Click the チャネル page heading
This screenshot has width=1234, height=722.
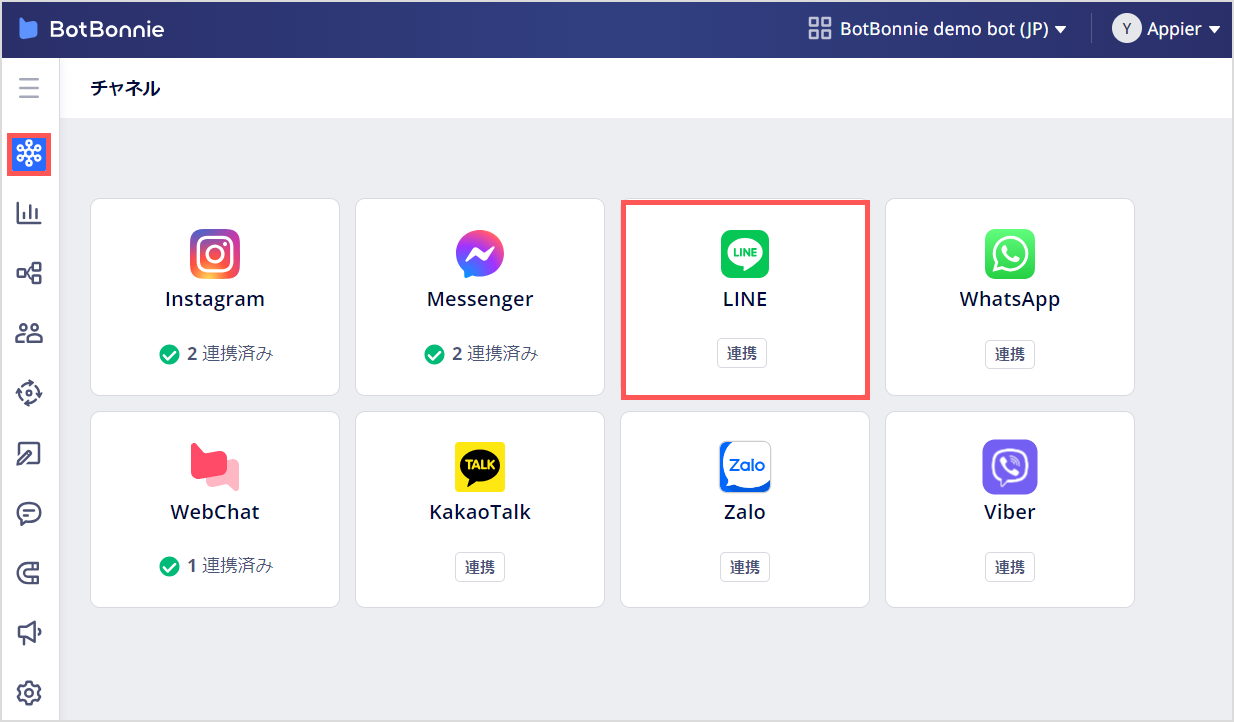[x=125, y=88]
